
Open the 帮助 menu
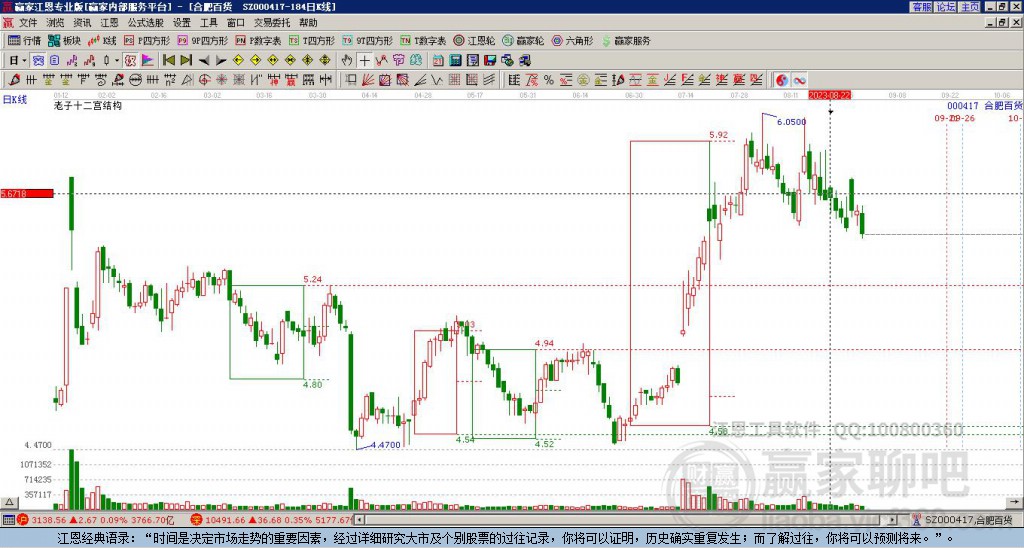coord(308,23)
